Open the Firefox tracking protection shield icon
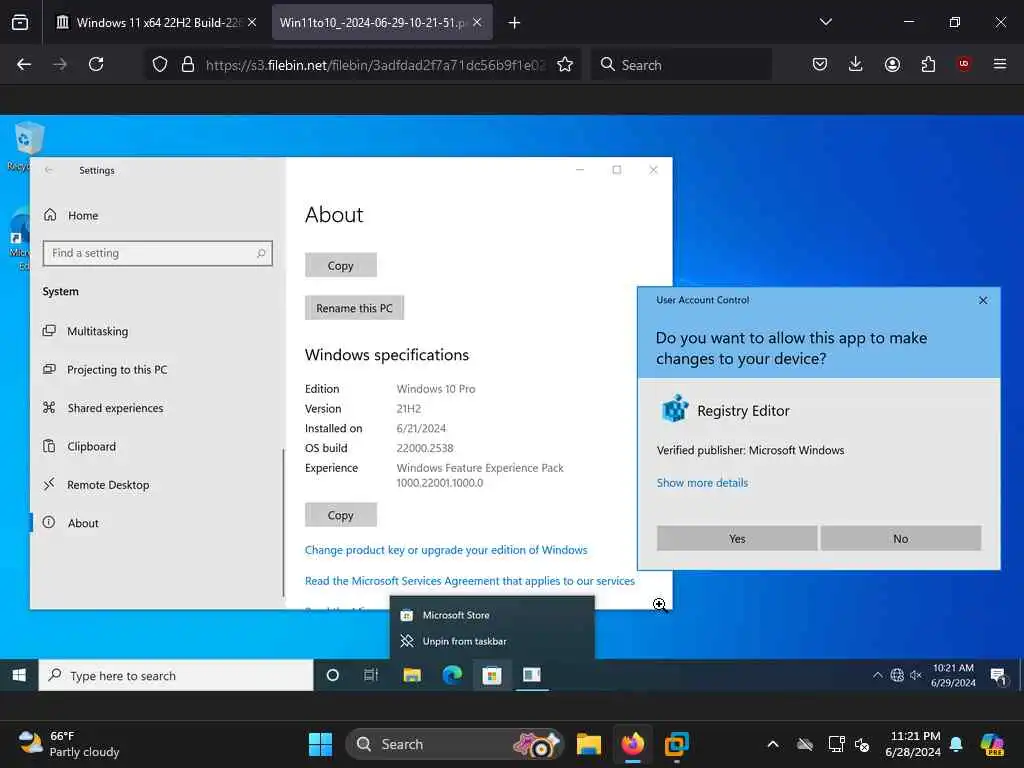Screen dimensions: 1024x768 [160, 64]
